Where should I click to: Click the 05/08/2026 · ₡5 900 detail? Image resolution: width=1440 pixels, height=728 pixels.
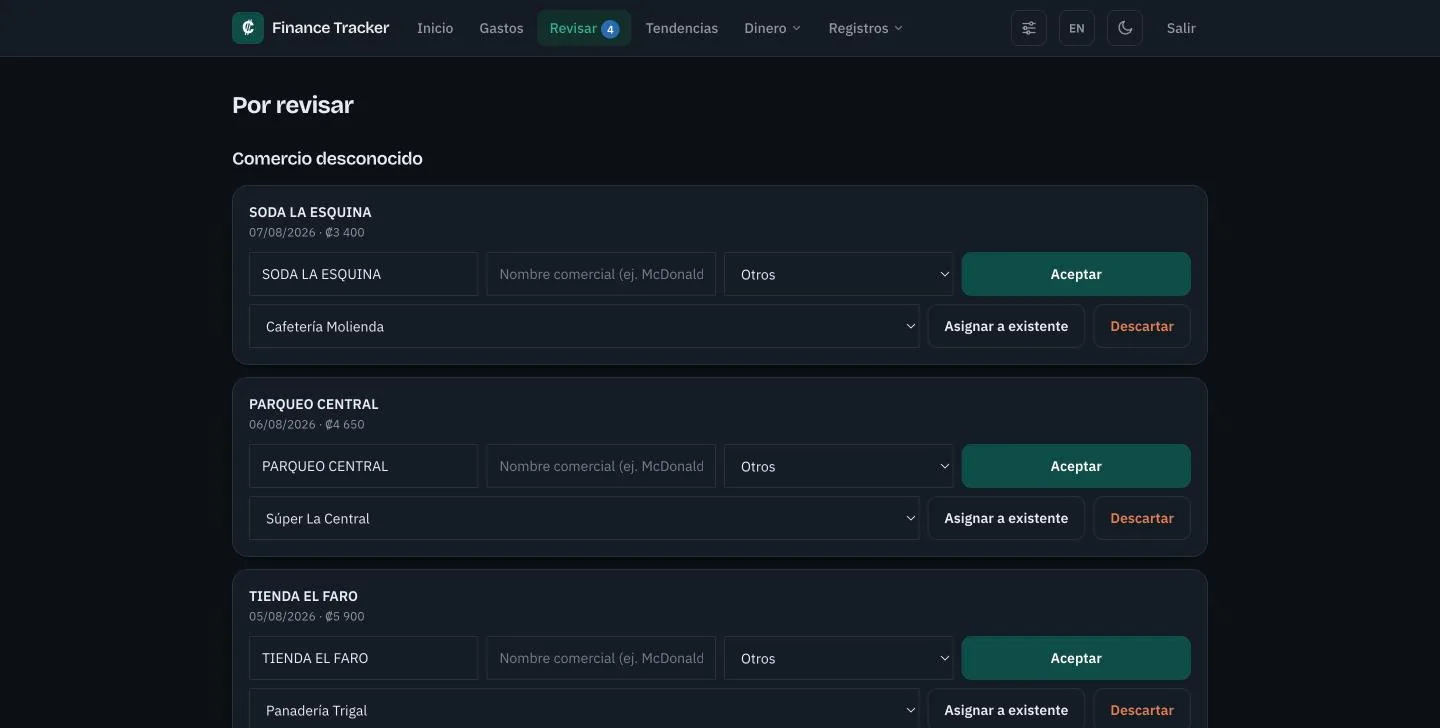click(x=307, y=616)
